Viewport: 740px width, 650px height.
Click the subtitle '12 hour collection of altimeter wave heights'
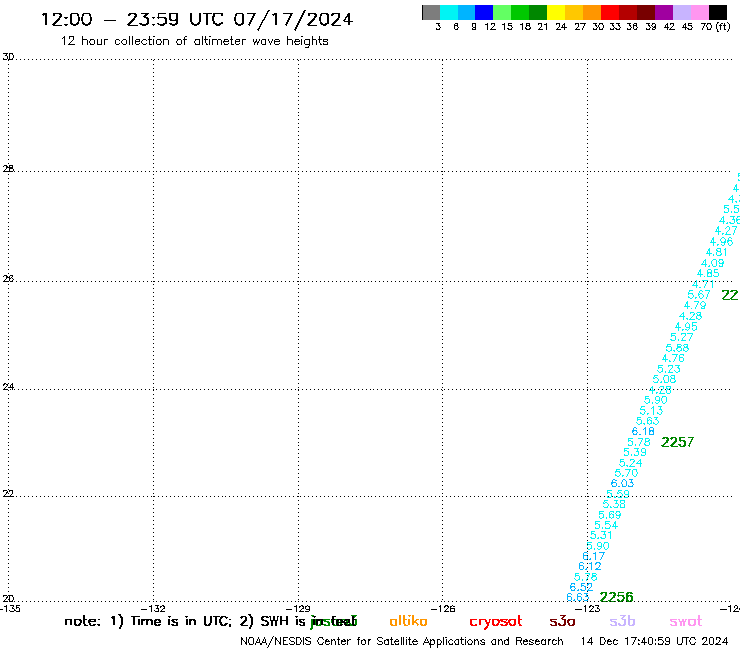(x=194, y=41)
